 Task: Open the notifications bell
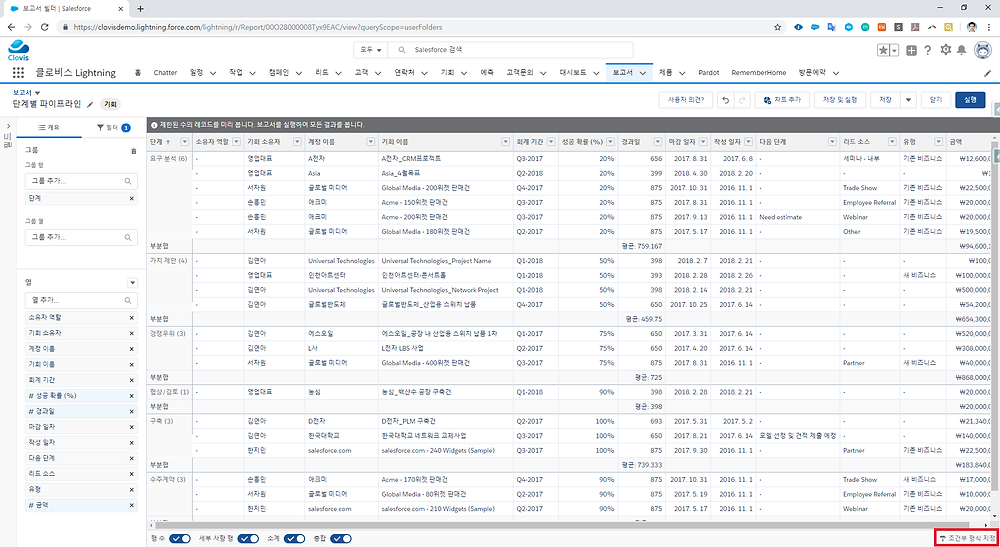[962, 50]
